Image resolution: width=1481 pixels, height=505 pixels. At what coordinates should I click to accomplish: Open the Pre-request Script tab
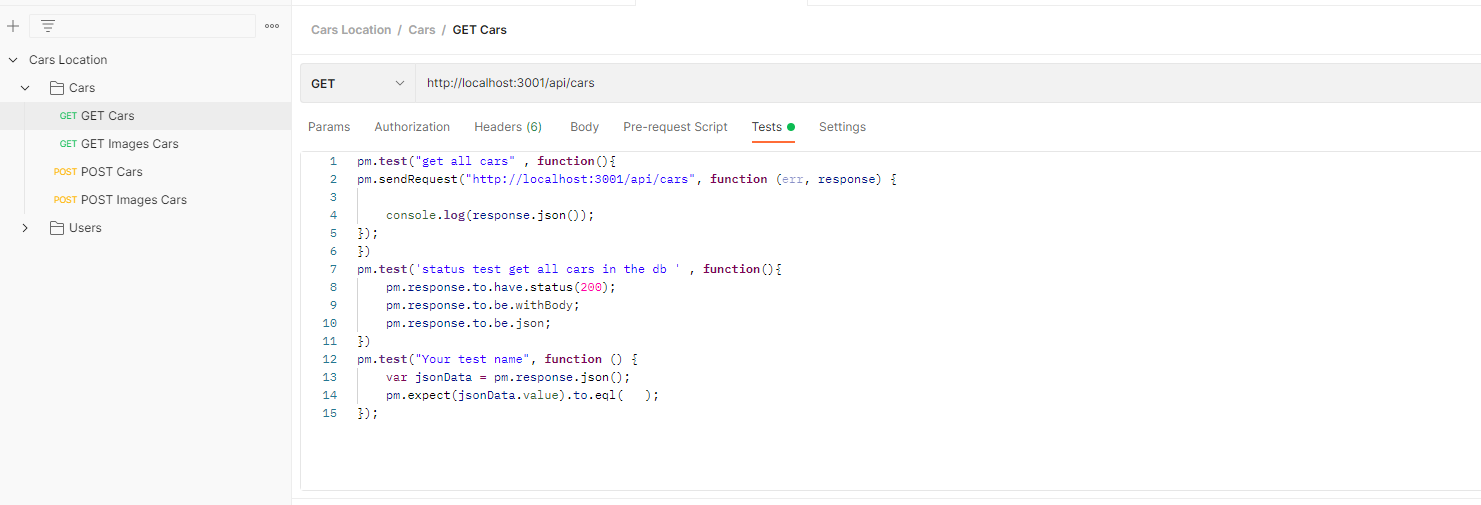pyautogui.click(x=675, y=127)
